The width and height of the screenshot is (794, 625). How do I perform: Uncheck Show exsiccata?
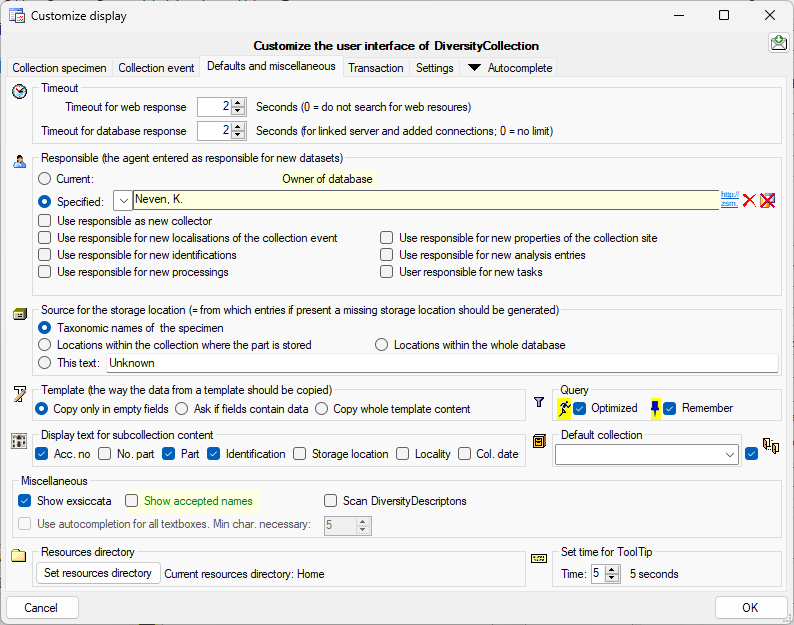pyautogui.click(x=24, y=501)
